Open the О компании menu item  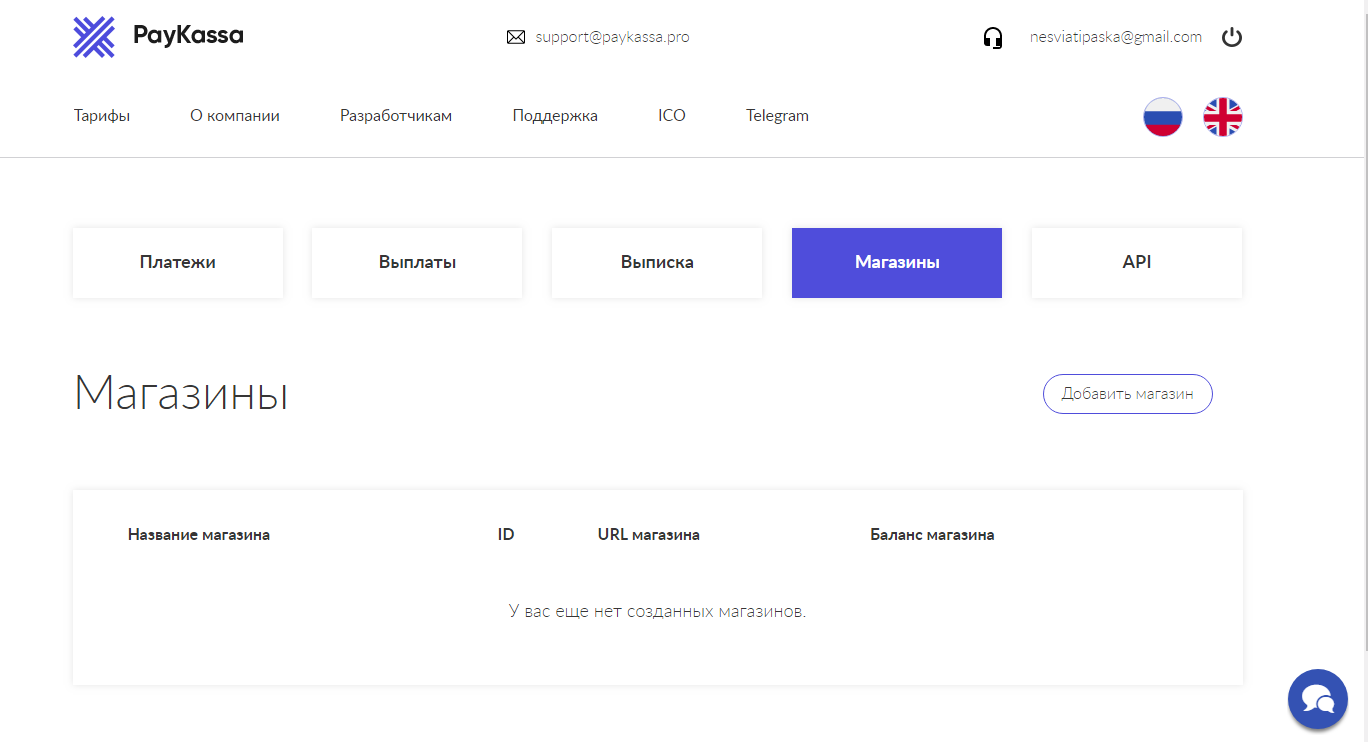pos(235,115)
